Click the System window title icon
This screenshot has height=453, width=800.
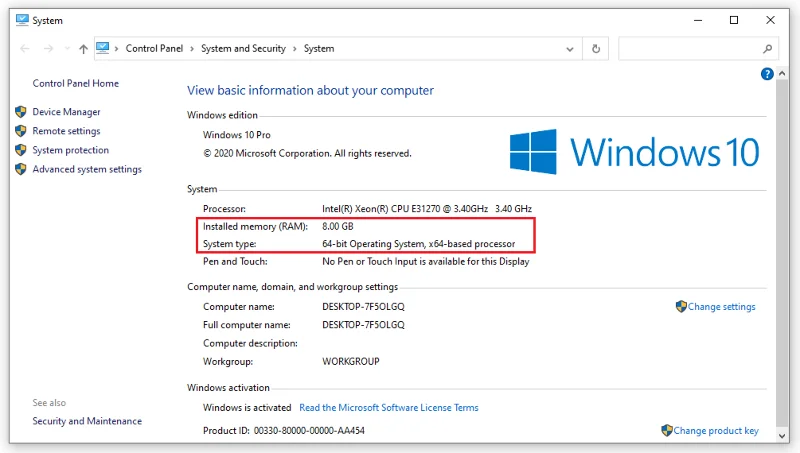tap(22, 20)
